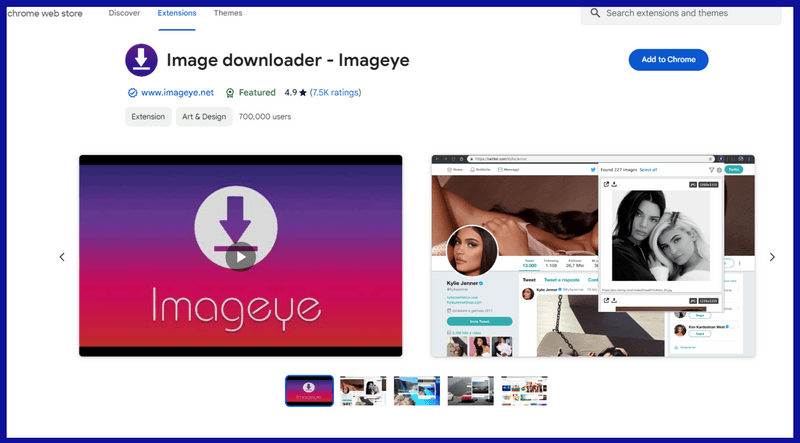Focus the Search extensions and themes field

pos(690,13)
